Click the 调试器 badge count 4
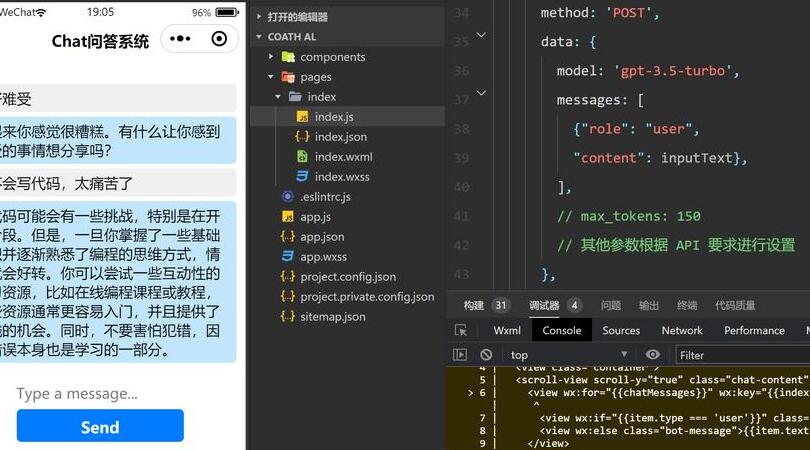 pyautogui.click(x=574, y=305)
